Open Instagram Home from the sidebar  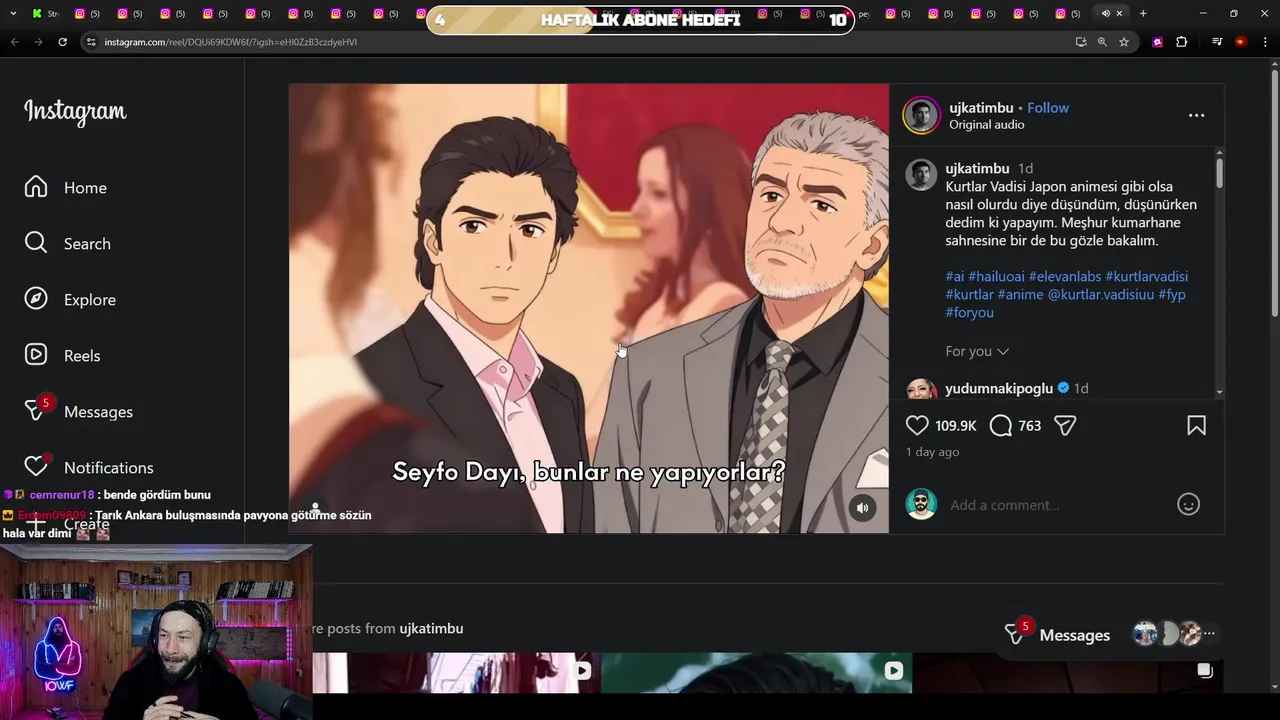pyautogui.click(x=66, y=188)
